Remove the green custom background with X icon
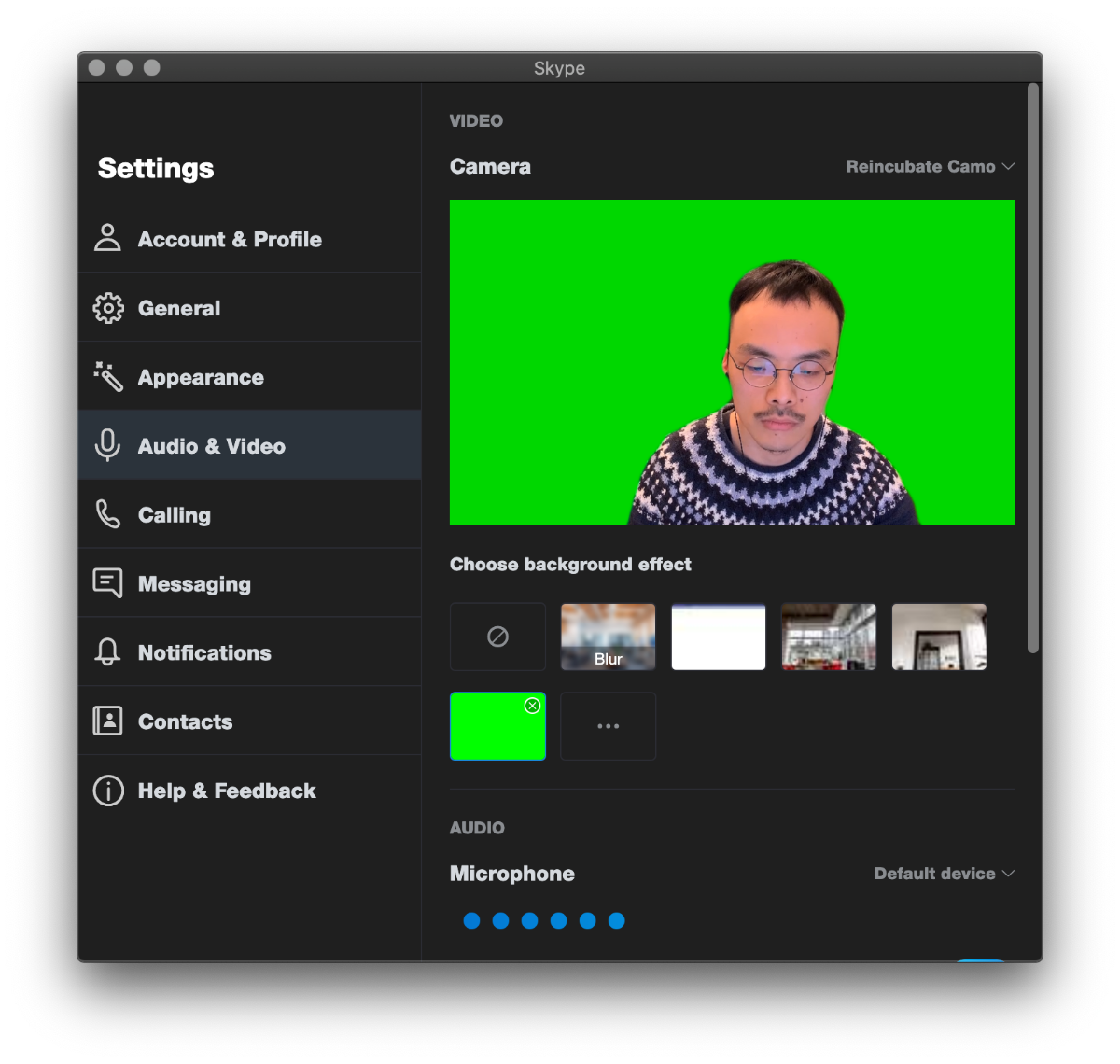The image size is (1120, 1064). (x=532, y=706)
